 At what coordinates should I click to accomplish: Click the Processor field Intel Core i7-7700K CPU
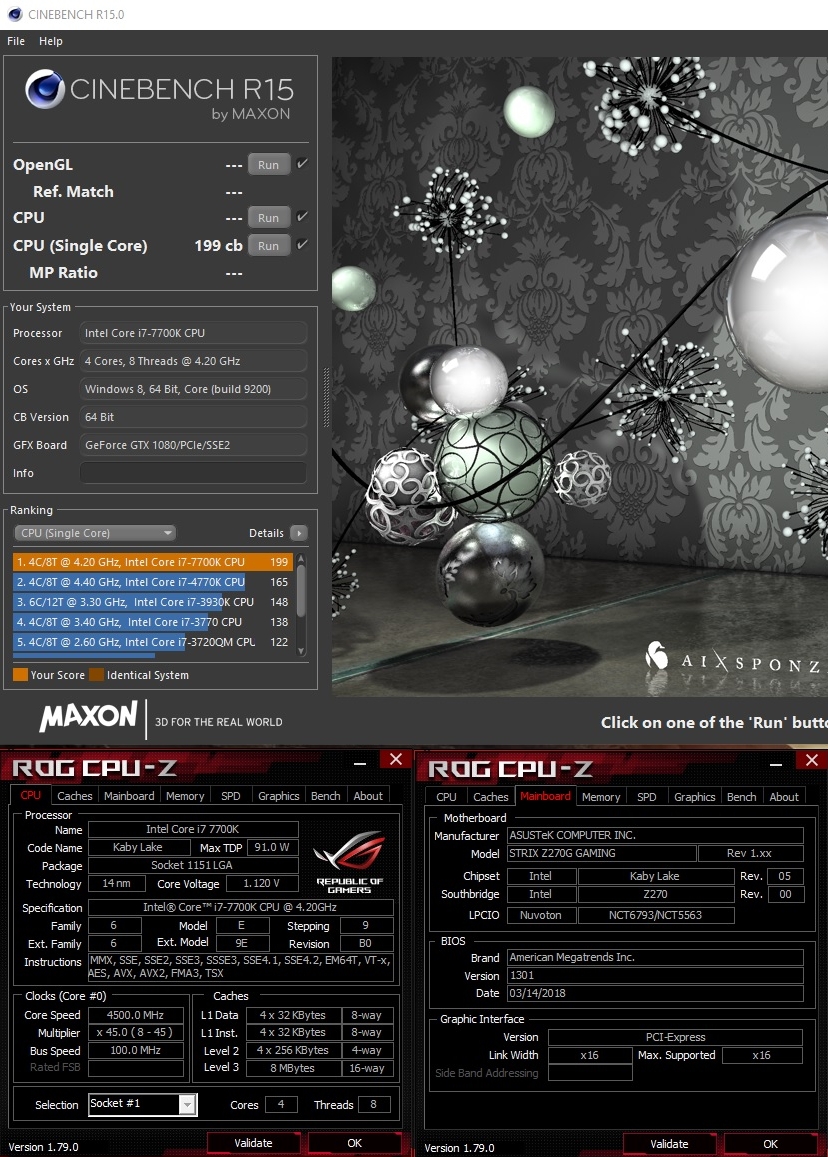[x=193, y=333]
